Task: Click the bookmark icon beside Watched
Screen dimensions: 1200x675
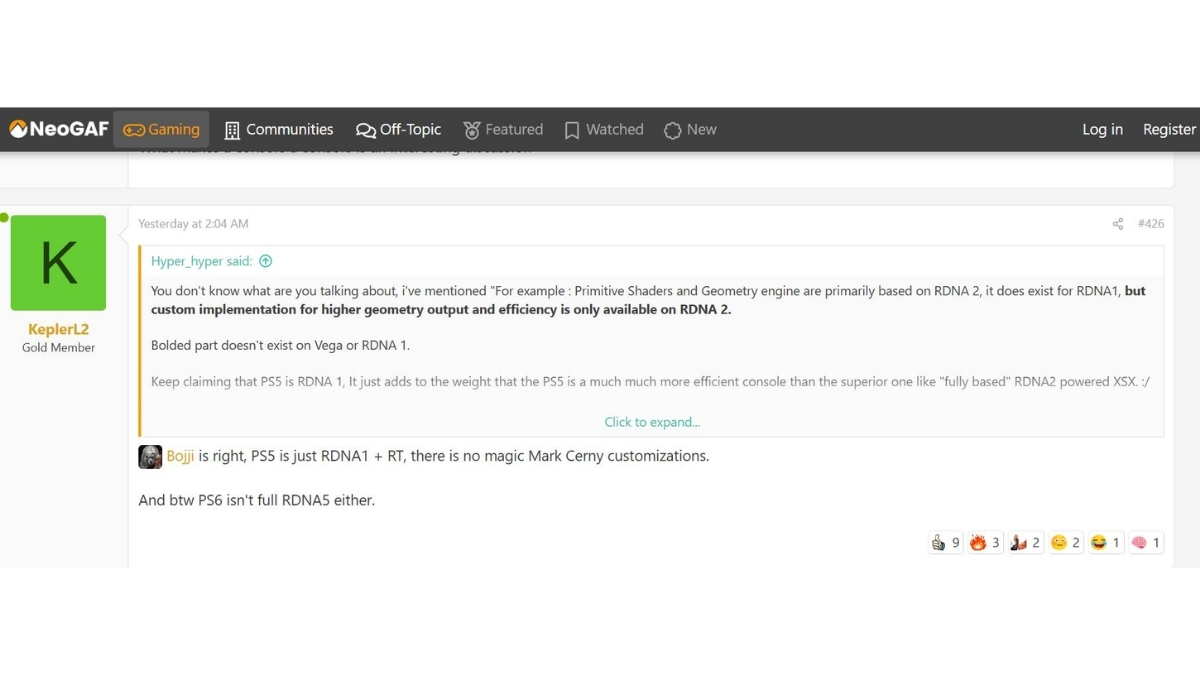Action: pyautogui.click(x=572, y=130)
